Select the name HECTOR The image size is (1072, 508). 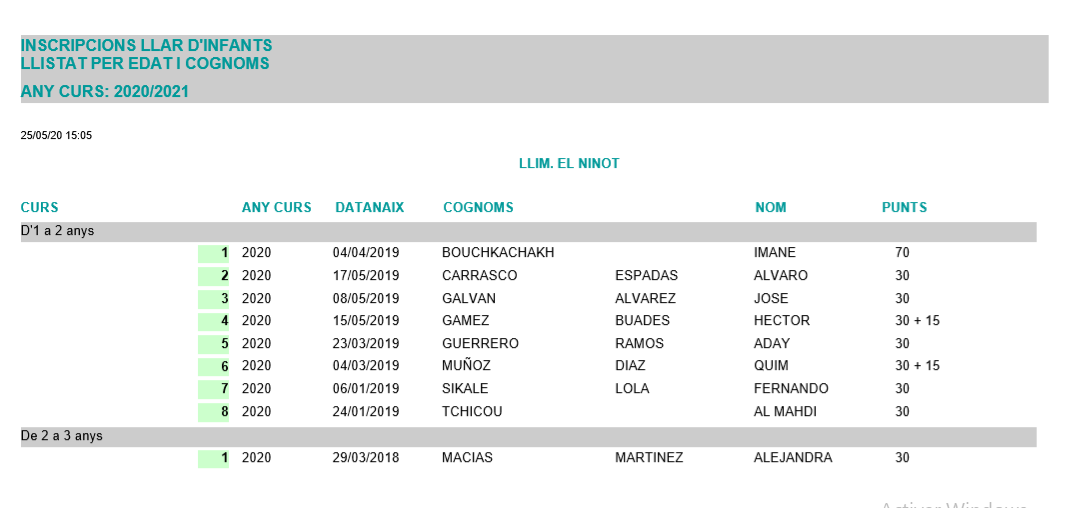(781, 321)
